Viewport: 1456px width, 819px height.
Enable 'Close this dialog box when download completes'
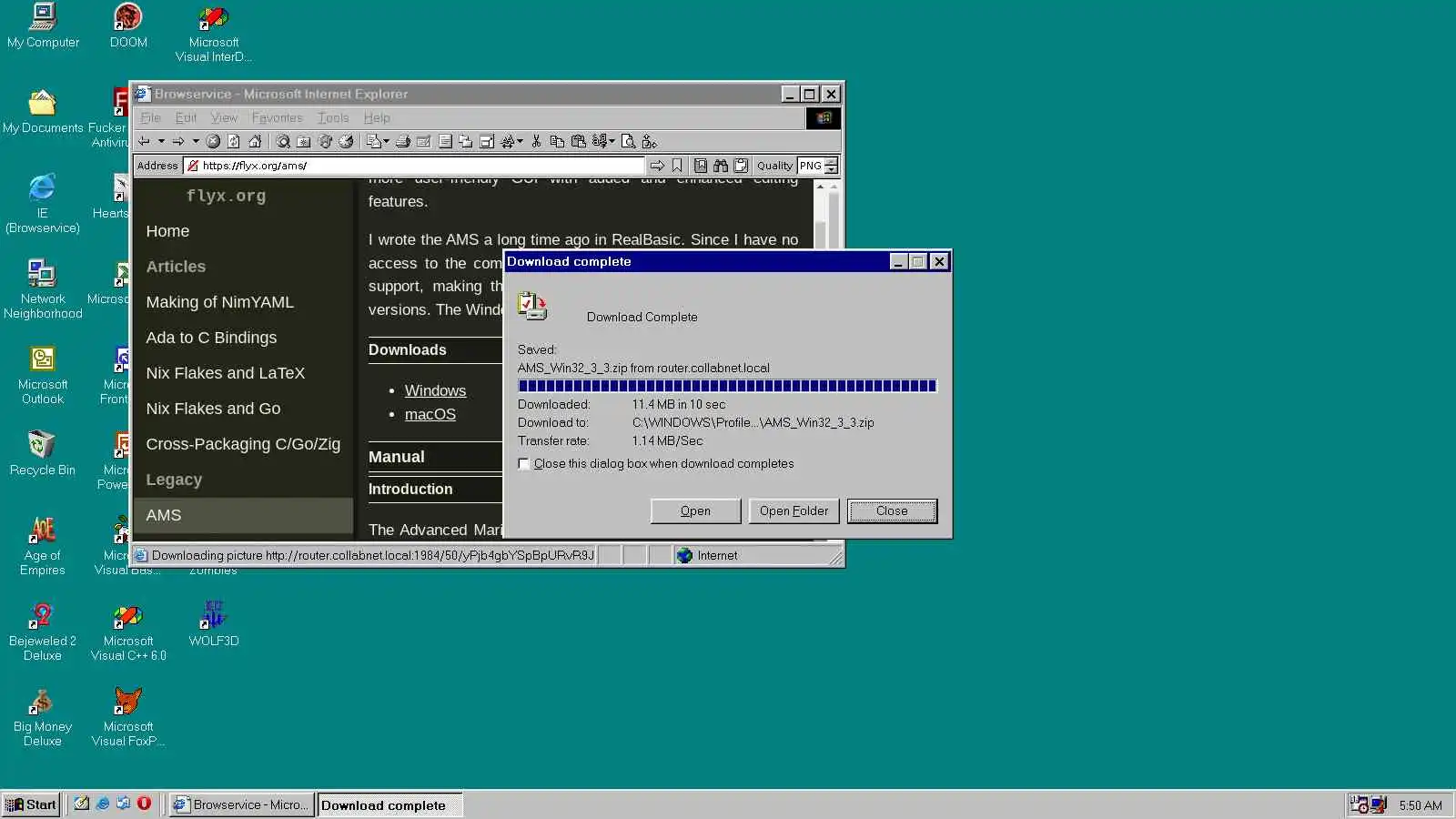524,464
